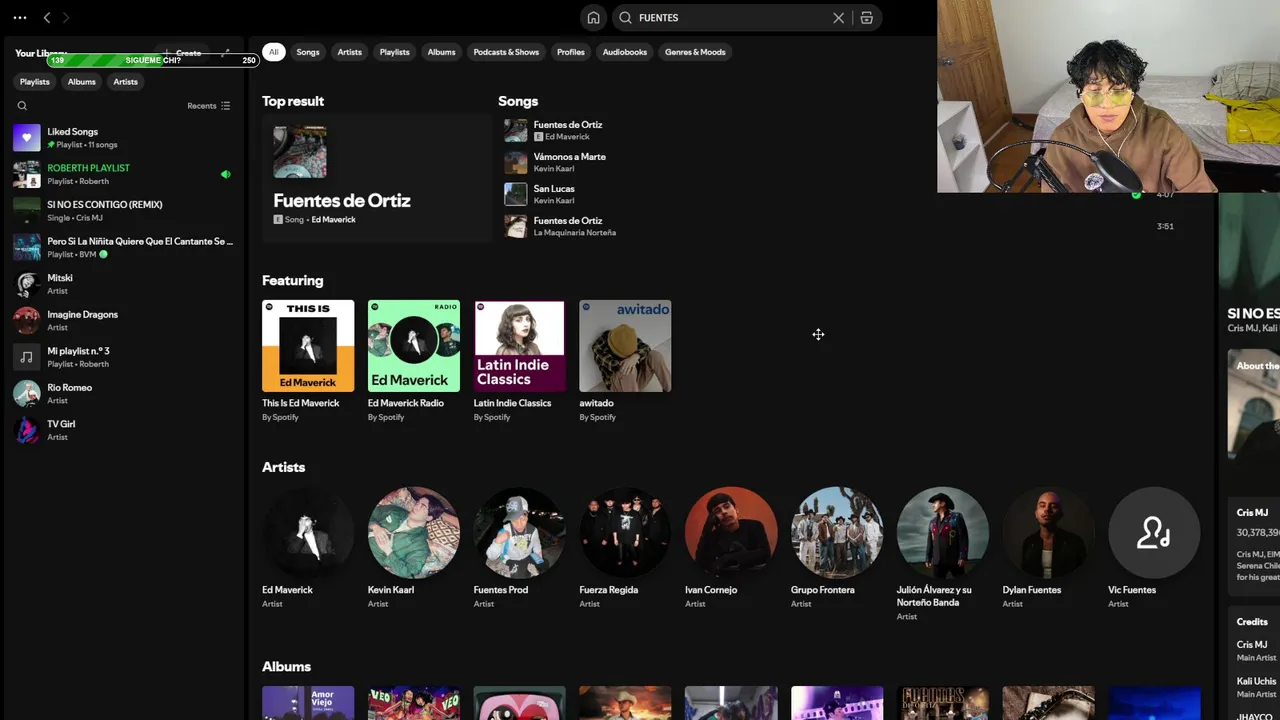Open Liked Songs playlist
1280x720 pixels.
pos(124,138)
